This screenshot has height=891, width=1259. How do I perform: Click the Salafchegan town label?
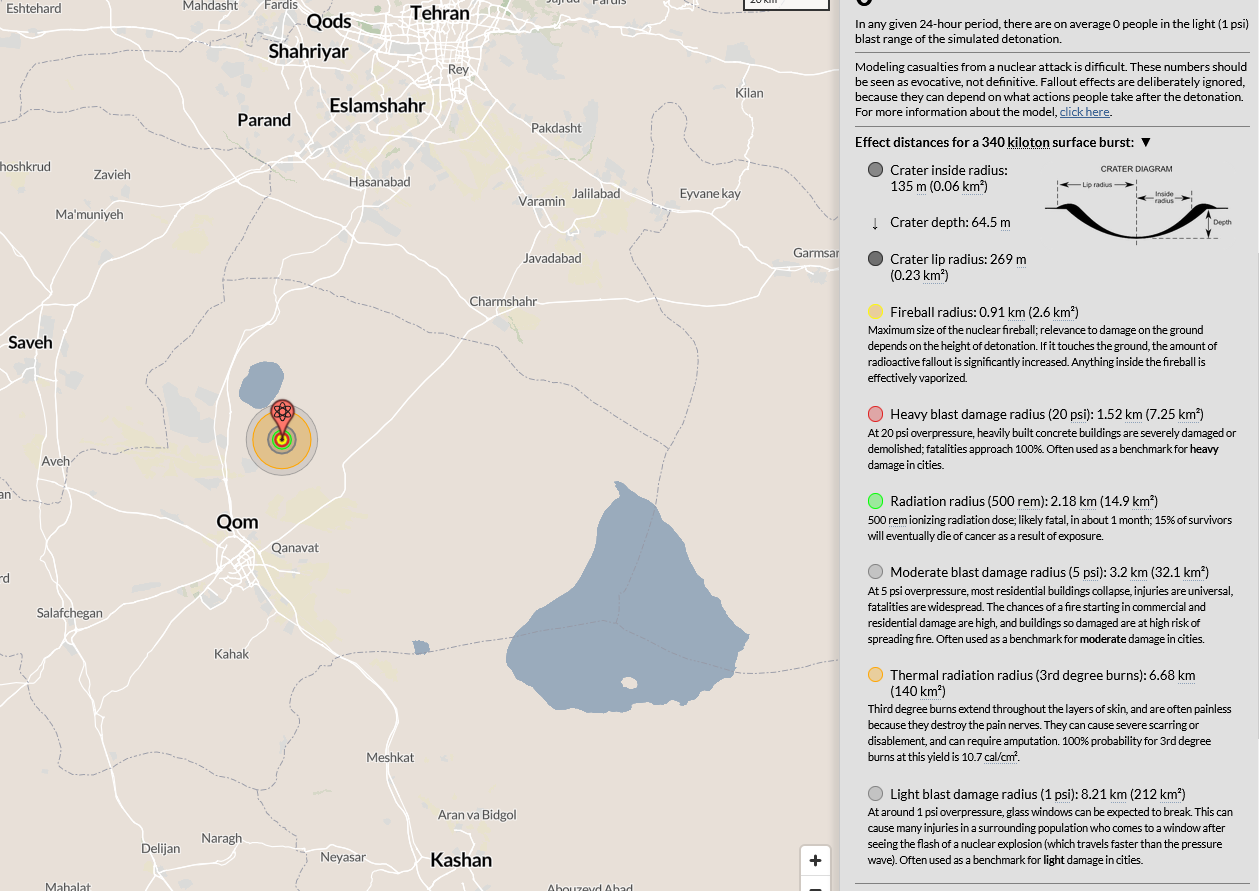coord(69,613)
